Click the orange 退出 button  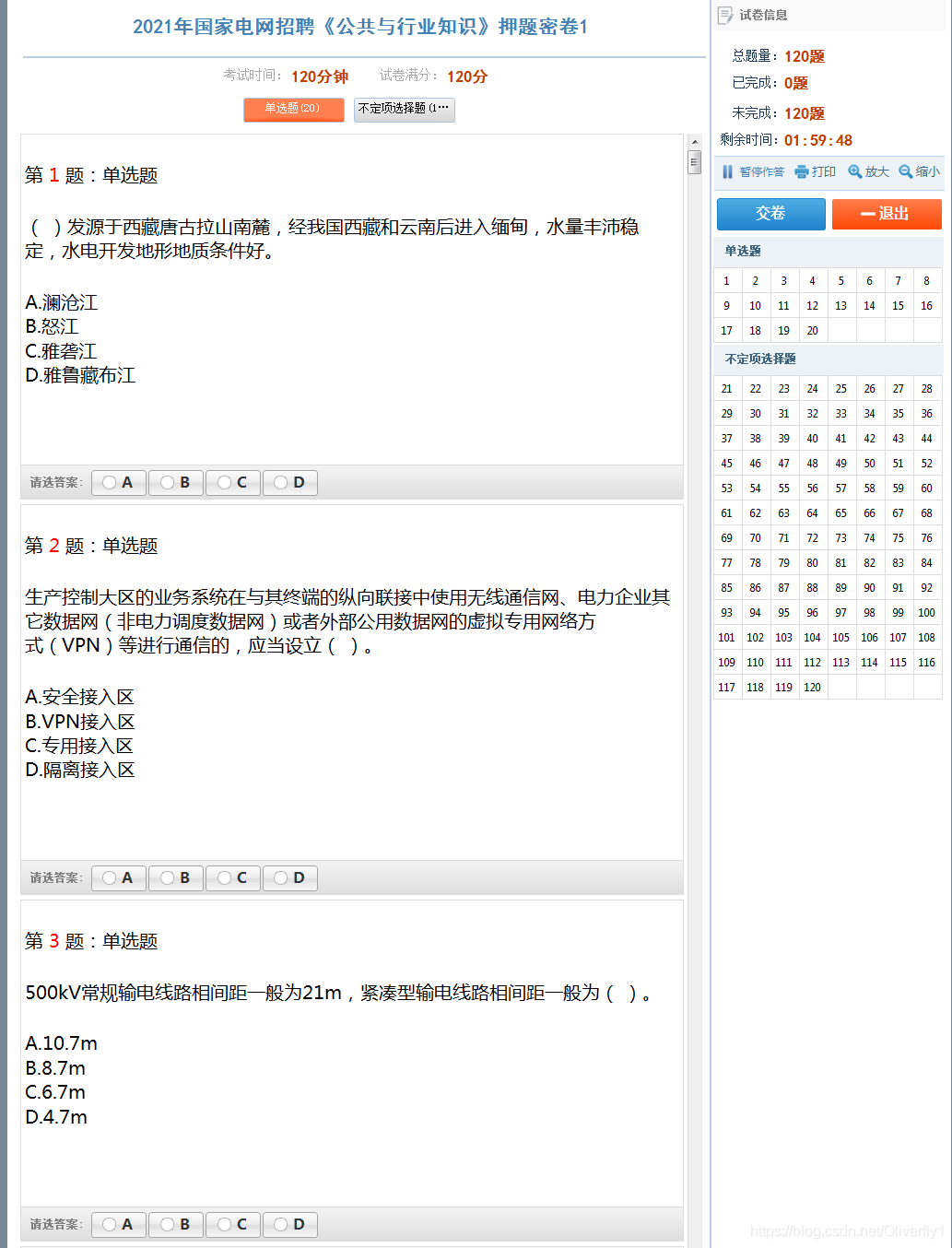click(887, 214)
